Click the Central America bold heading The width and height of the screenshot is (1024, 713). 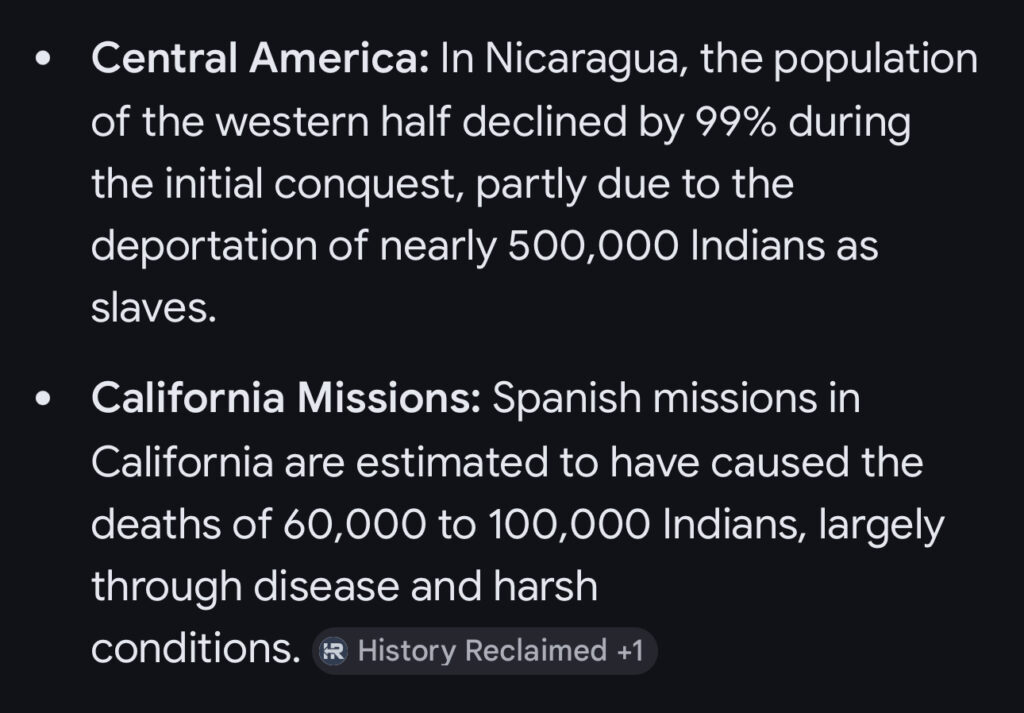click(x=259, y=60)
